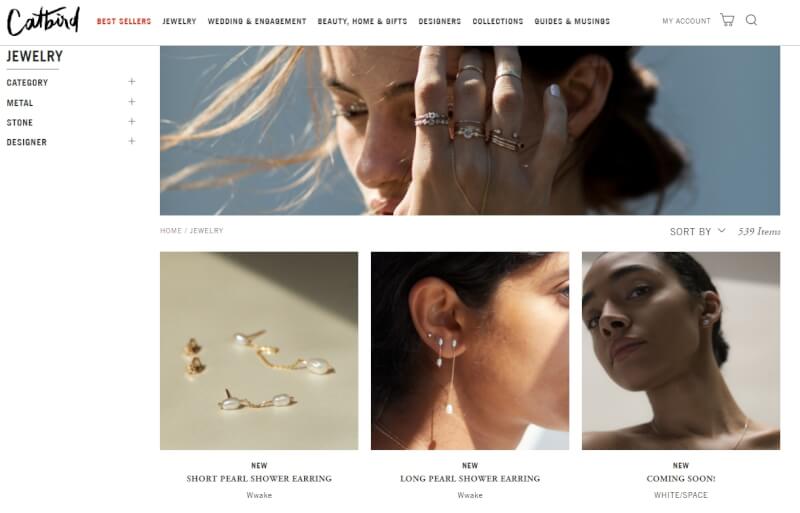Expand the Category filter plus icon
The width and height of the screenshot is (800, 513).
tap(132, 82)
